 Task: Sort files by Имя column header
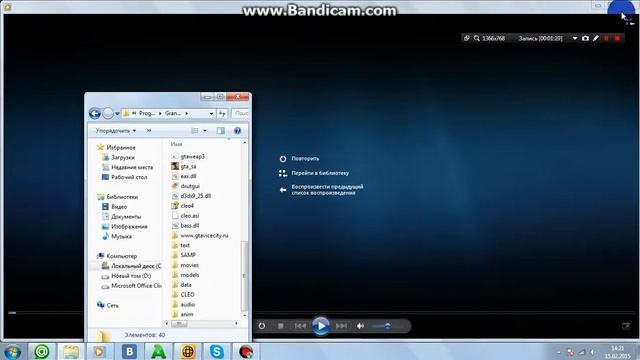click(x=177, y=144)
